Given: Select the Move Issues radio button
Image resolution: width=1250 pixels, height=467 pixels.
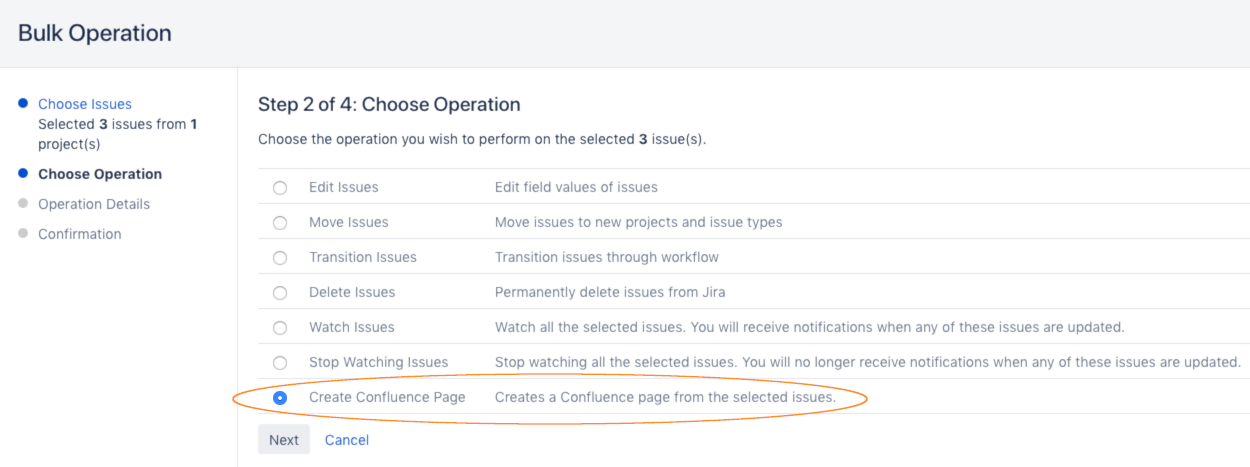Looking at the screenshot, I should coord(280,222).
